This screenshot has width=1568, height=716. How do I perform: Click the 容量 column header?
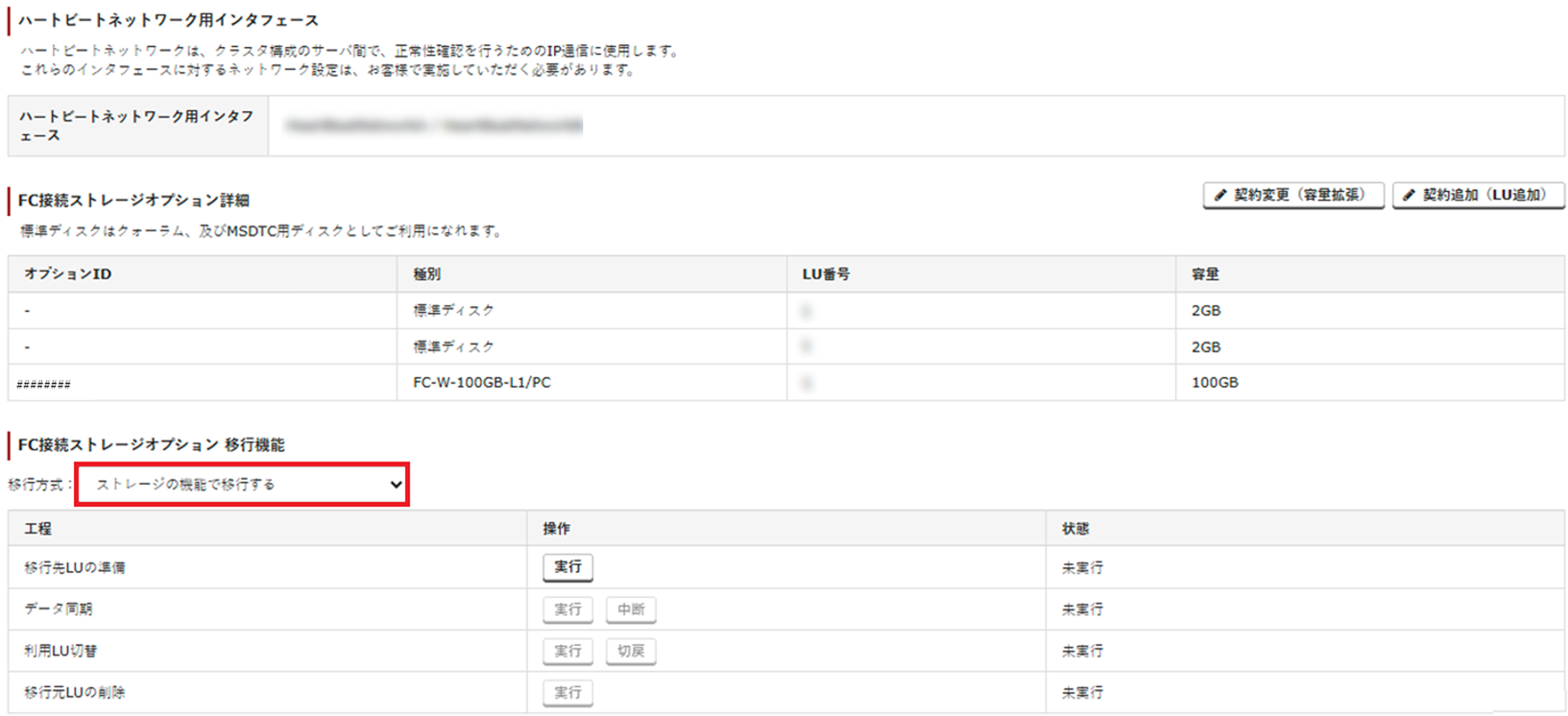pyautogui.click(x=1205, y=274)
